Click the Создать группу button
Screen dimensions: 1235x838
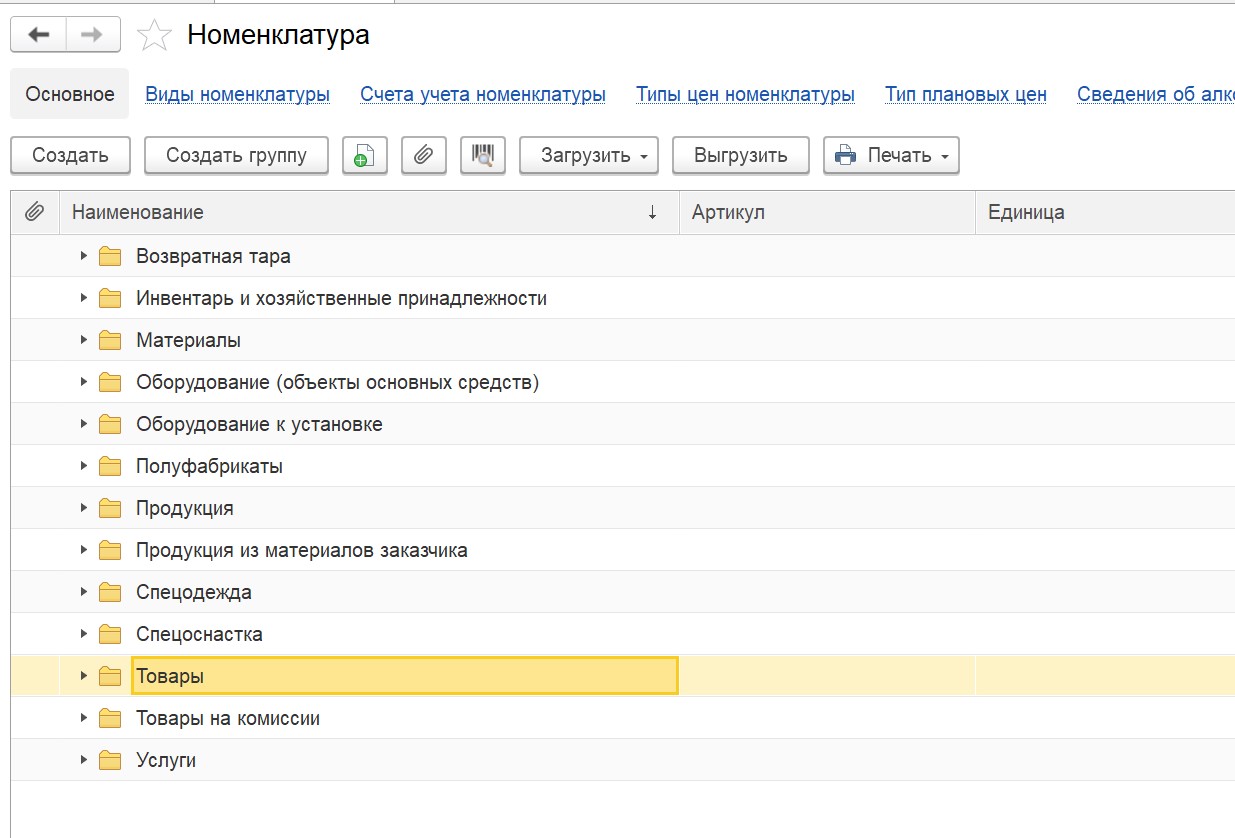(236, 155)
